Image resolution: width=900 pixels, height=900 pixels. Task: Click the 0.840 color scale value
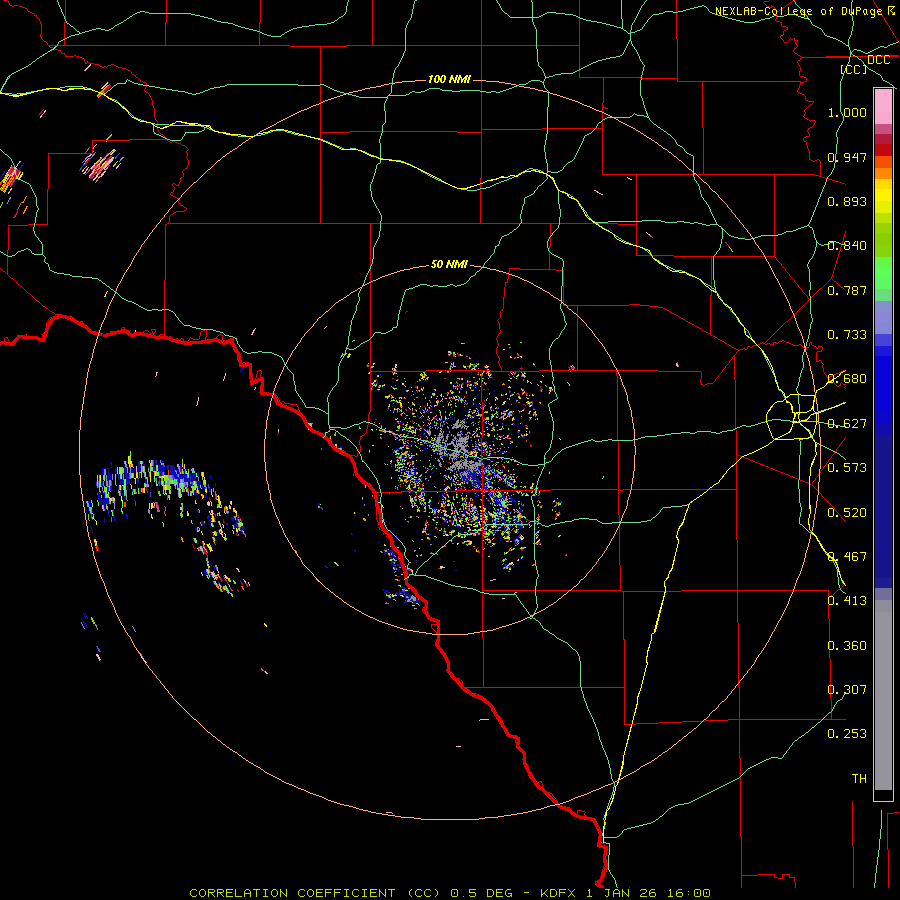(847, 246)
